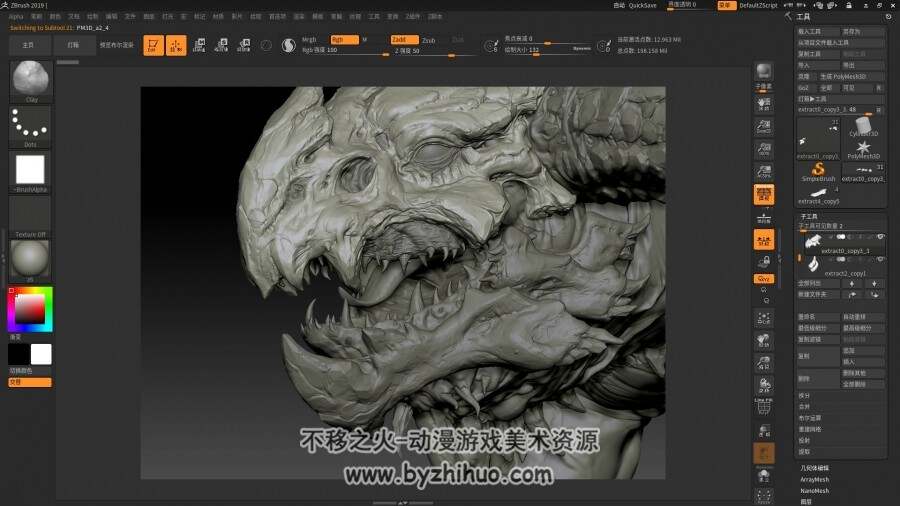The image size is (900, 506).
Task: Toggle the Zadd button
Action: click(x=405, y=40)
